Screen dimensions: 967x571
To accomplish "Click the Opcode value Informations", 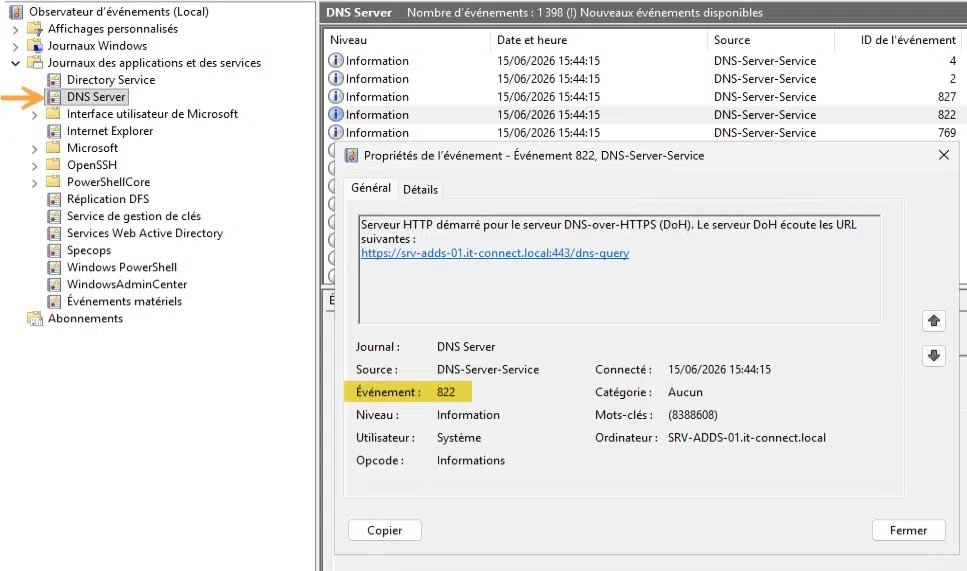I will pyautogui.click(x=471, y=461).
